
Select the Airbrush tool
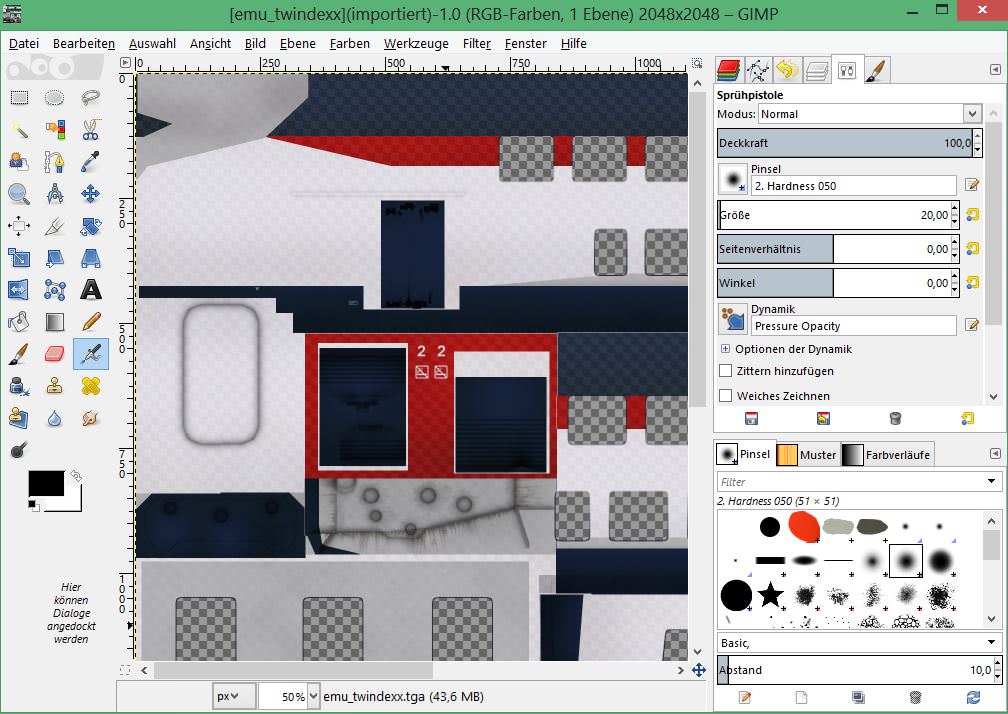pyautogui.click(x=91, y=353)
